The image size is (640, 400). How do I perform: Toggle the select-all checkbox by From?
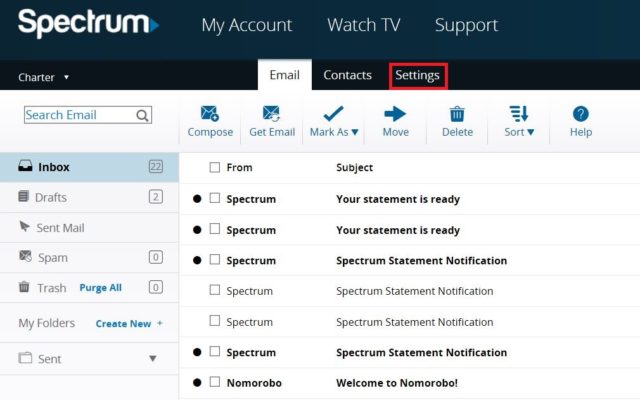215,167
